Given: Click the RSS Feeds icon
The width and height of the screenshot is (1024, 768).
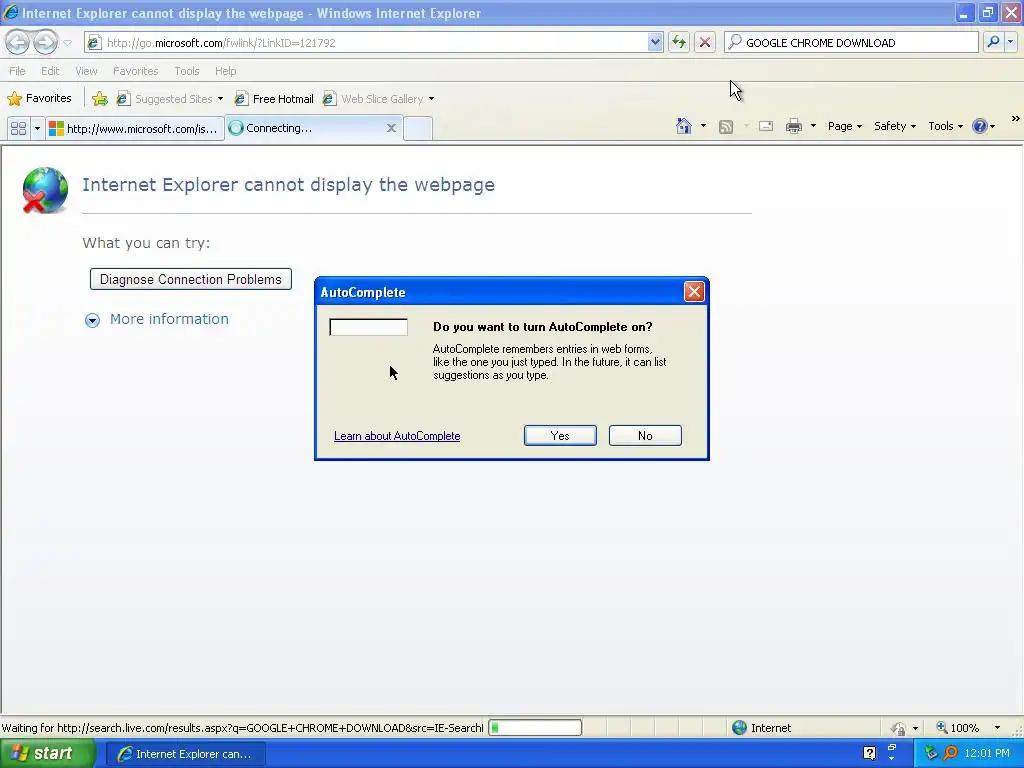Looking at the screenshot, I should [x=726, y=126].
